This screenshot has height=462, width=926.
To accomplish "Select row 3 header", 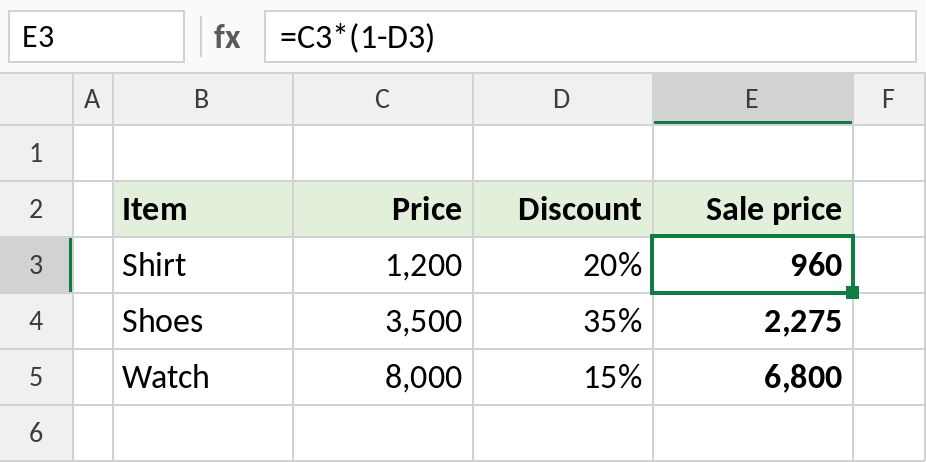I will point(36,265).
